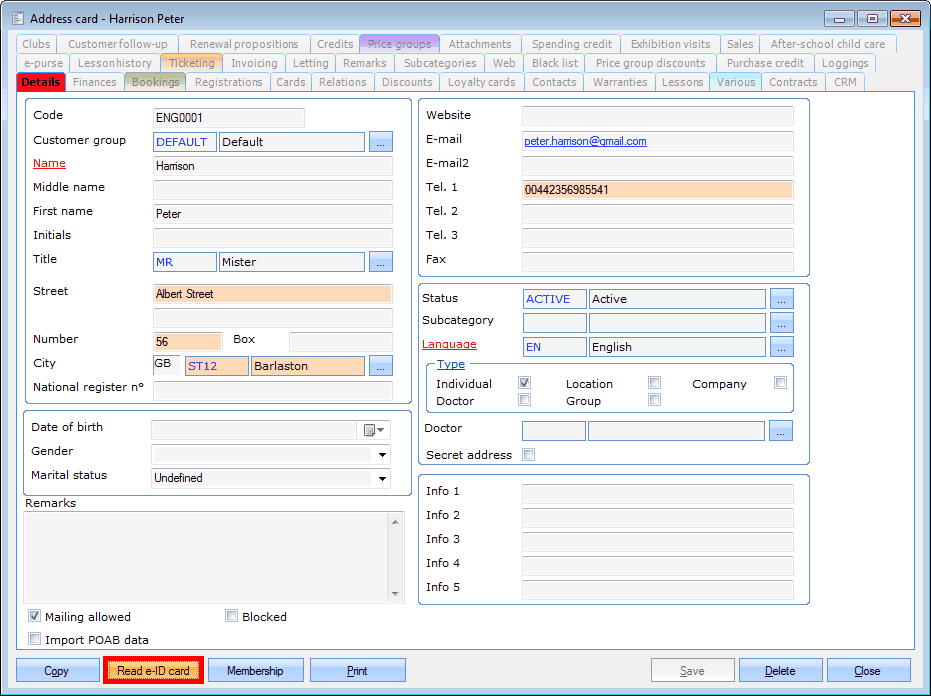Open the Doctor lookup ellipsis button

[782, 431]
